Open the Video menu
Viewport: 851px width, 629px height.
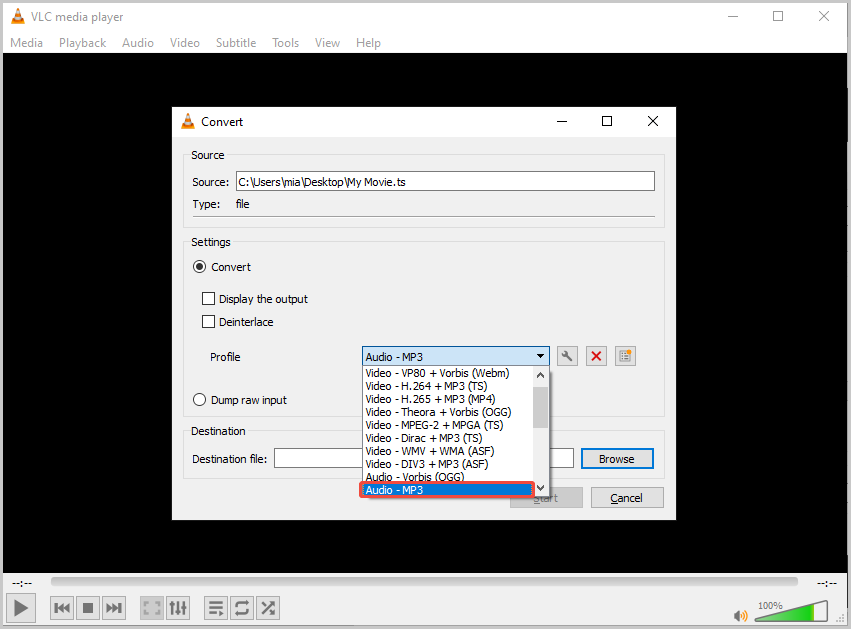coord(185,43)
